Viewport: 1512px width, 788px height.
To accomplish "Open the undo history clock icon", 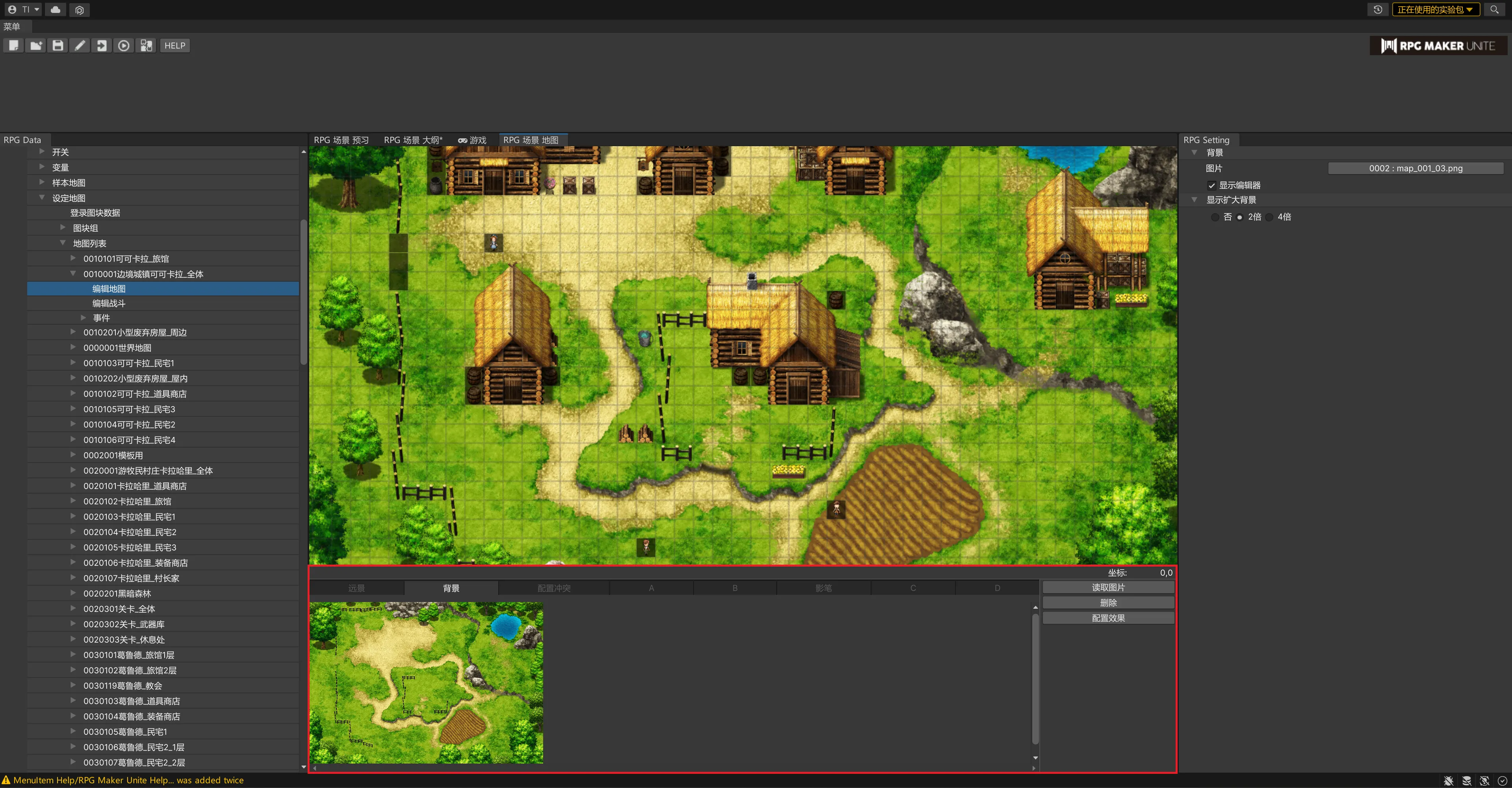I will [1378, 9].
